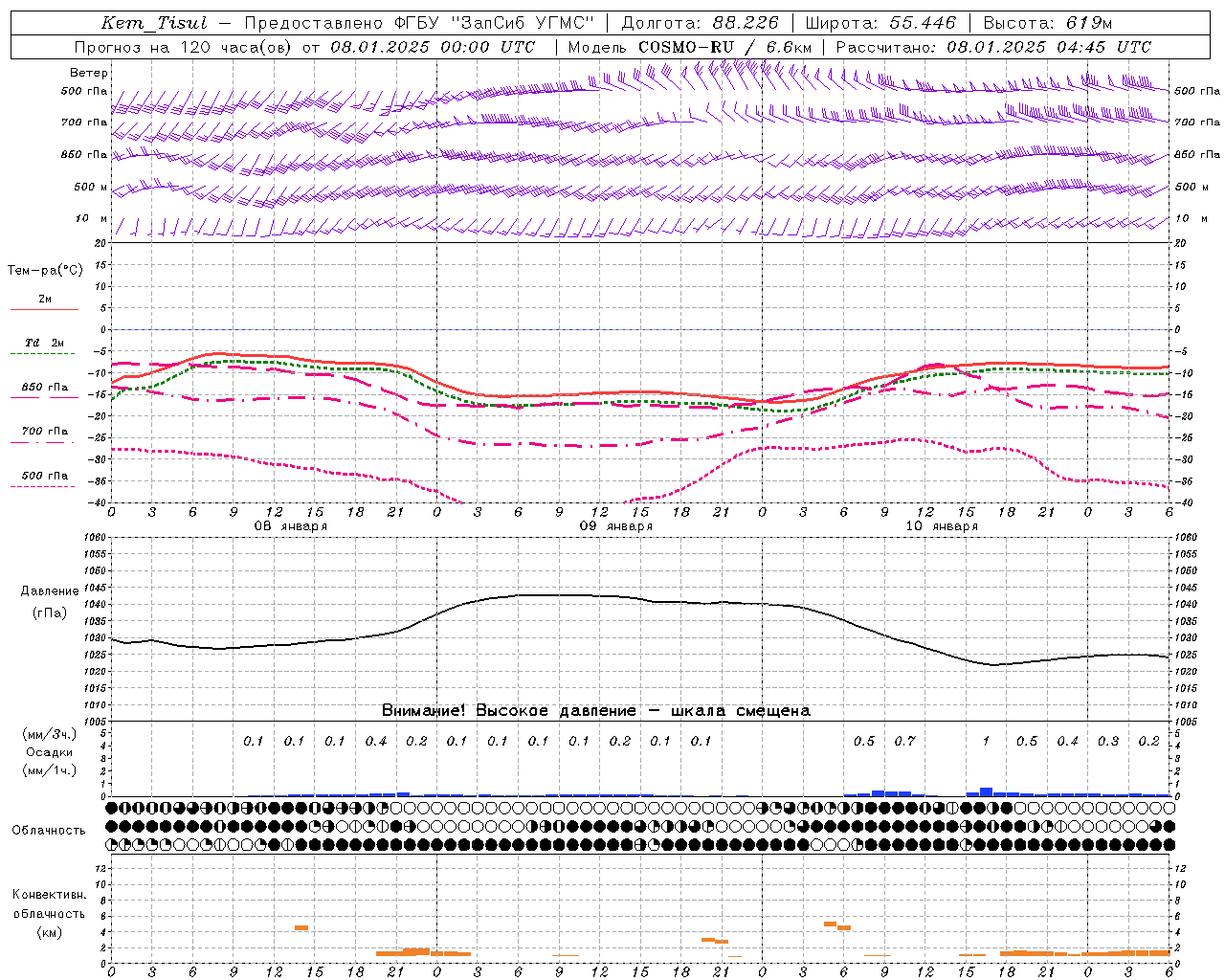This screenshot has width=1225, height=980.
Task: Select the 500 м wind level label on left
Action: click(91, 188)
